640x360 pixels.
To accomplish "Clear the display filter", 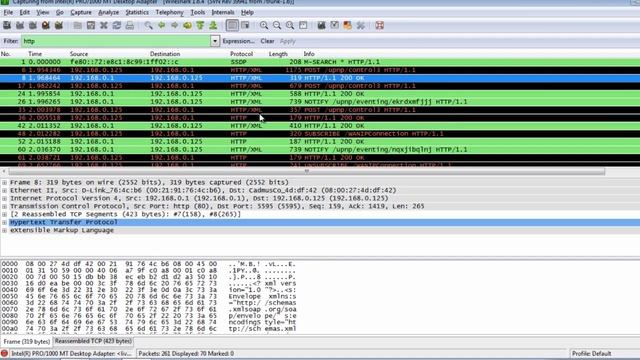I will 267,41.
